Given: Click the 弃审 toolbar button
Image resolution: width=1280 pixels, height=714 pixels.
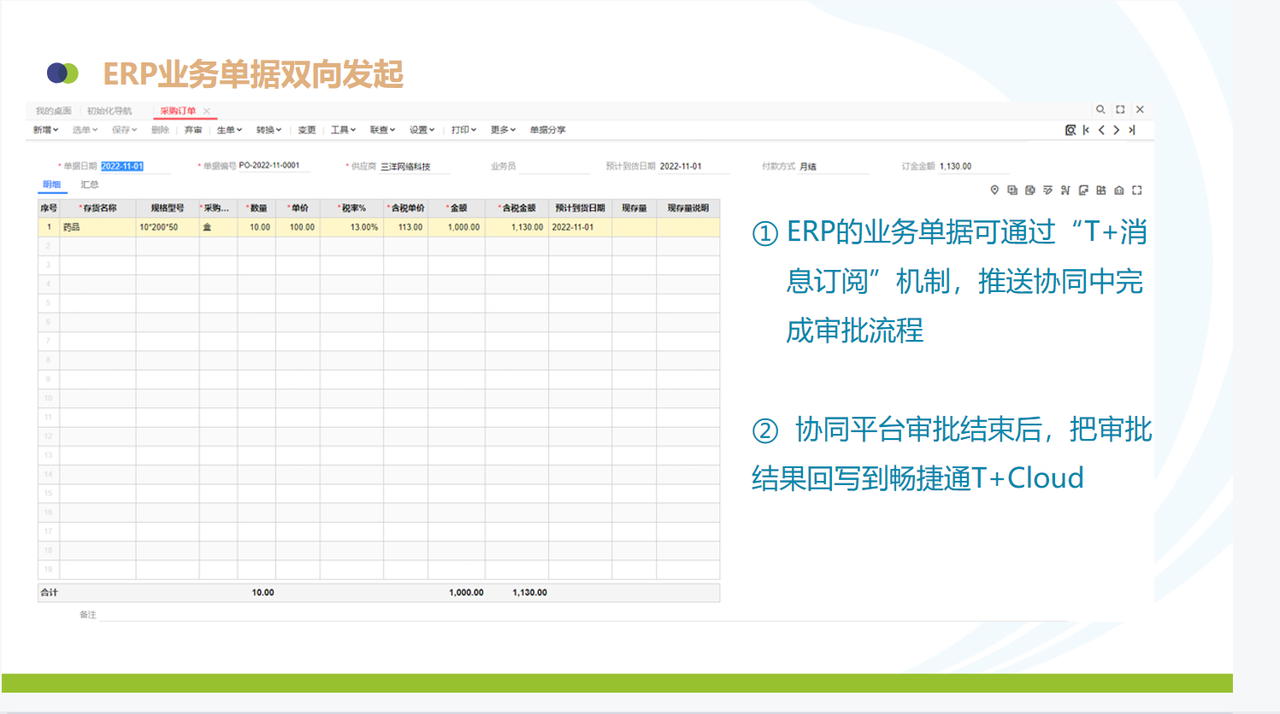Looking at the screenshot, I should [x=193, y=130].
